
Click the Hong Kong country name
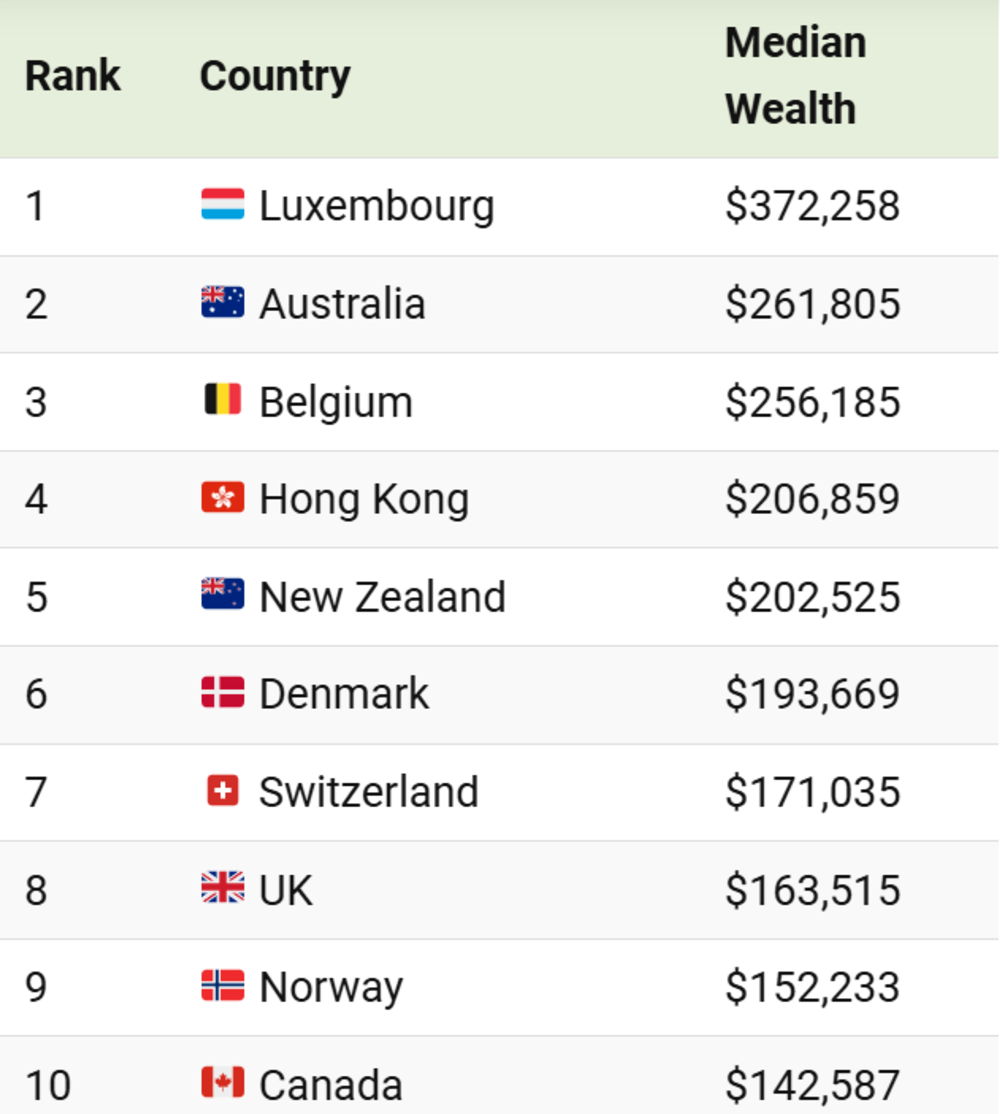click(364, 499)
